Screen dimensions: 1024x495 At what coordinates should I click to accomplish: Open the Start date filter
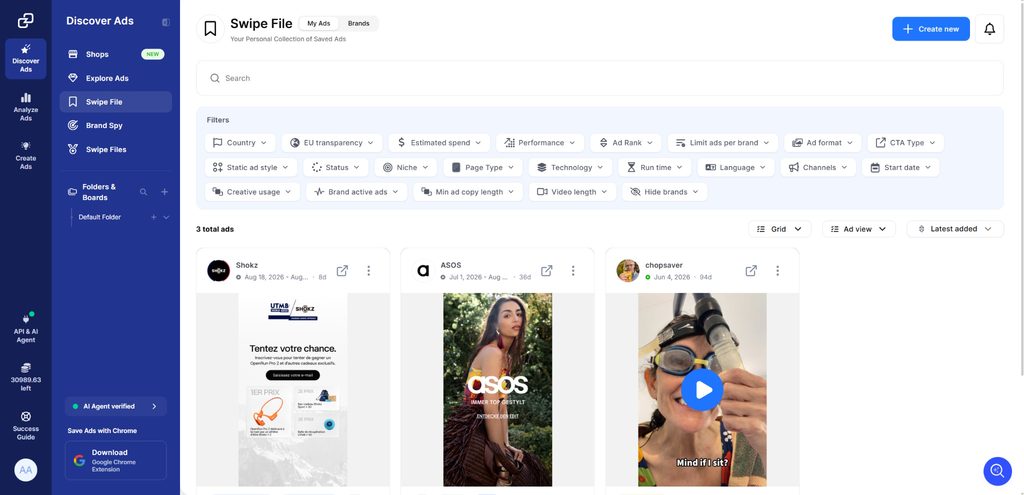click(901, 167)
